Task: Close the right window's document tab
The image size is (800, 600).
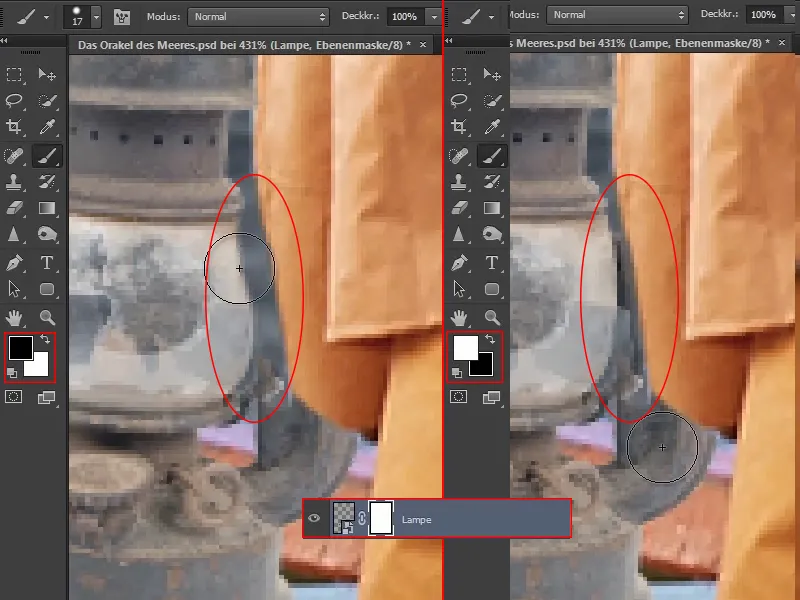Action: tap(782, 43)
